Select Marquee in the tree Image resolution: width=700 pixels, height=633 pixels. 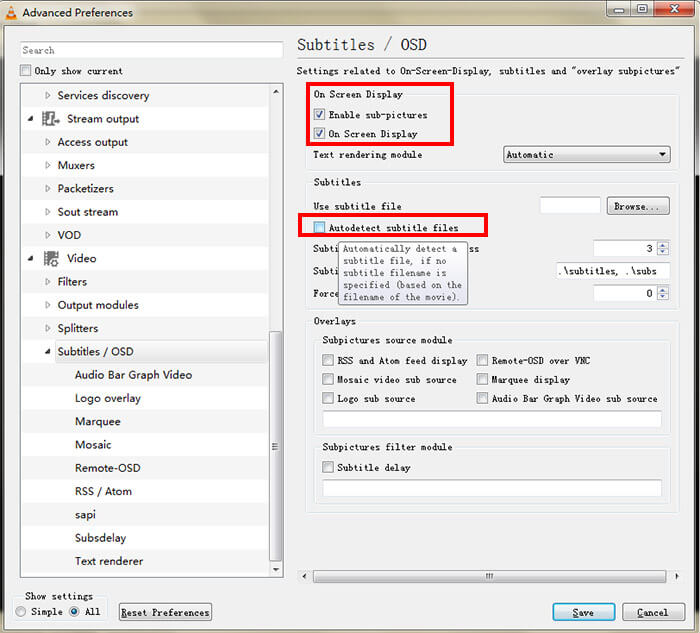[98, 421]
